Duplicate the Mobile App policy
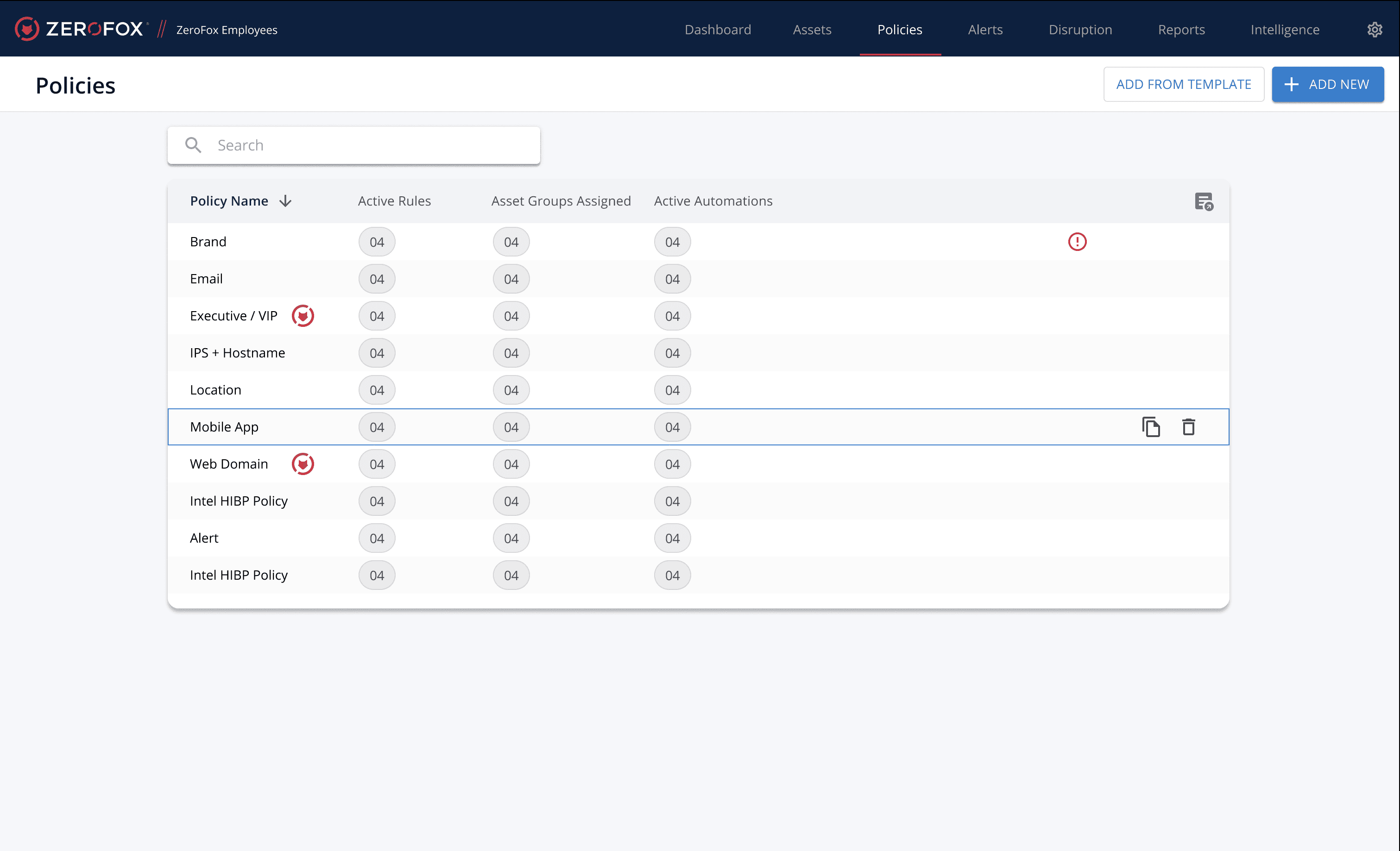Image resolution: width=1400 pixels, height=851 pixels. [x=1151, y=427]
